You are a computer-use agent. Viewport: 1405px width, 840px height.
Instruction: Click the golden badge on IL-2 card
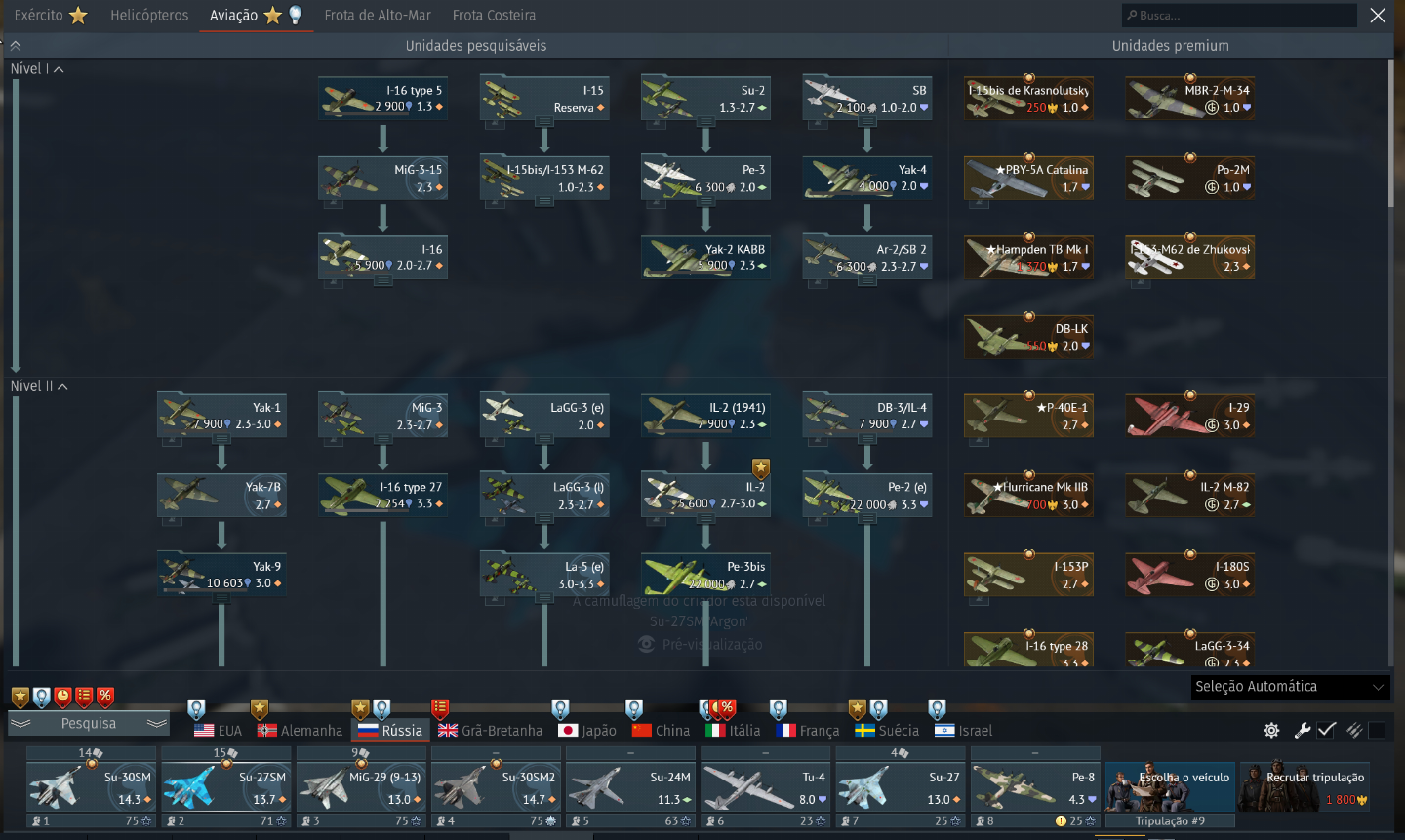(761, 468)
